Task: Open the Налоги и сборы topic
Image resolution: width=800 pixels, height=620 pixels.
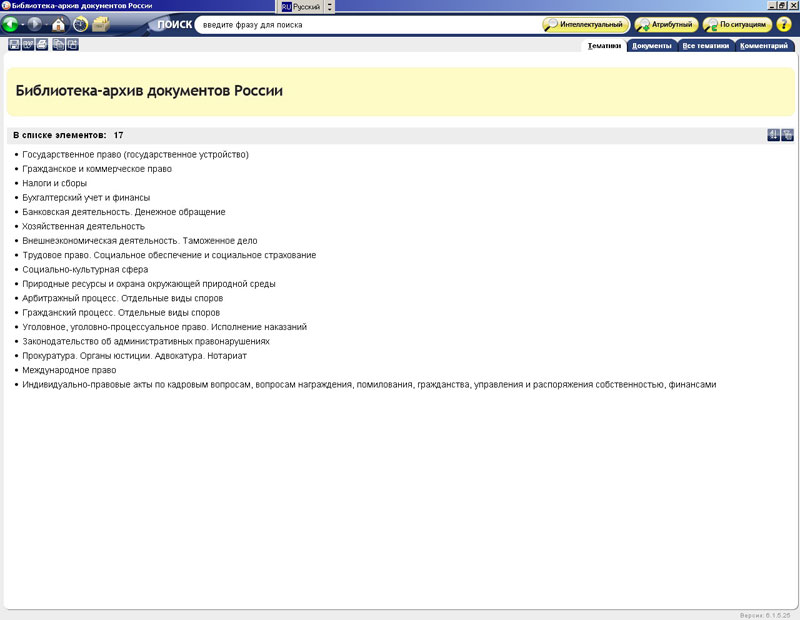Action: [55, 183]
